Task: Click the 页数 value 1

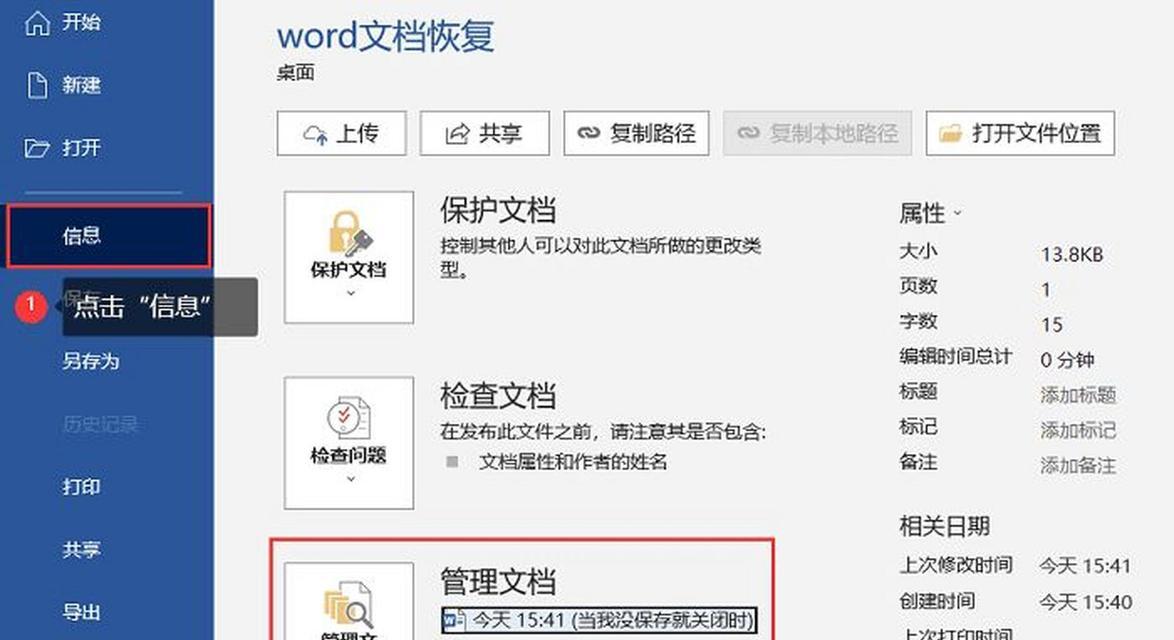Action: pyautogui.click(x=1046, y=290)
